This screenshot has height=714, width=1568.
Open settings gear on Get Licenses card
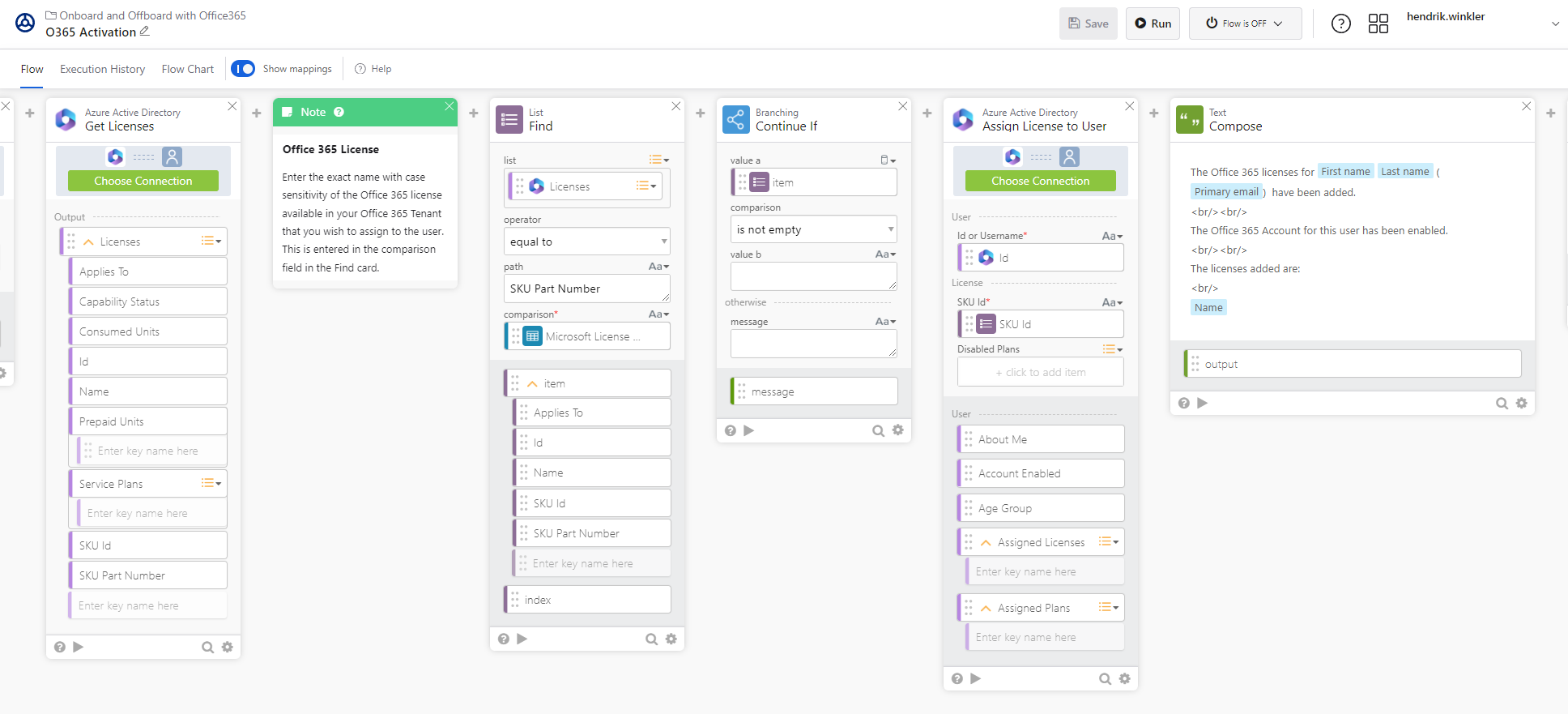pos(228,647)
